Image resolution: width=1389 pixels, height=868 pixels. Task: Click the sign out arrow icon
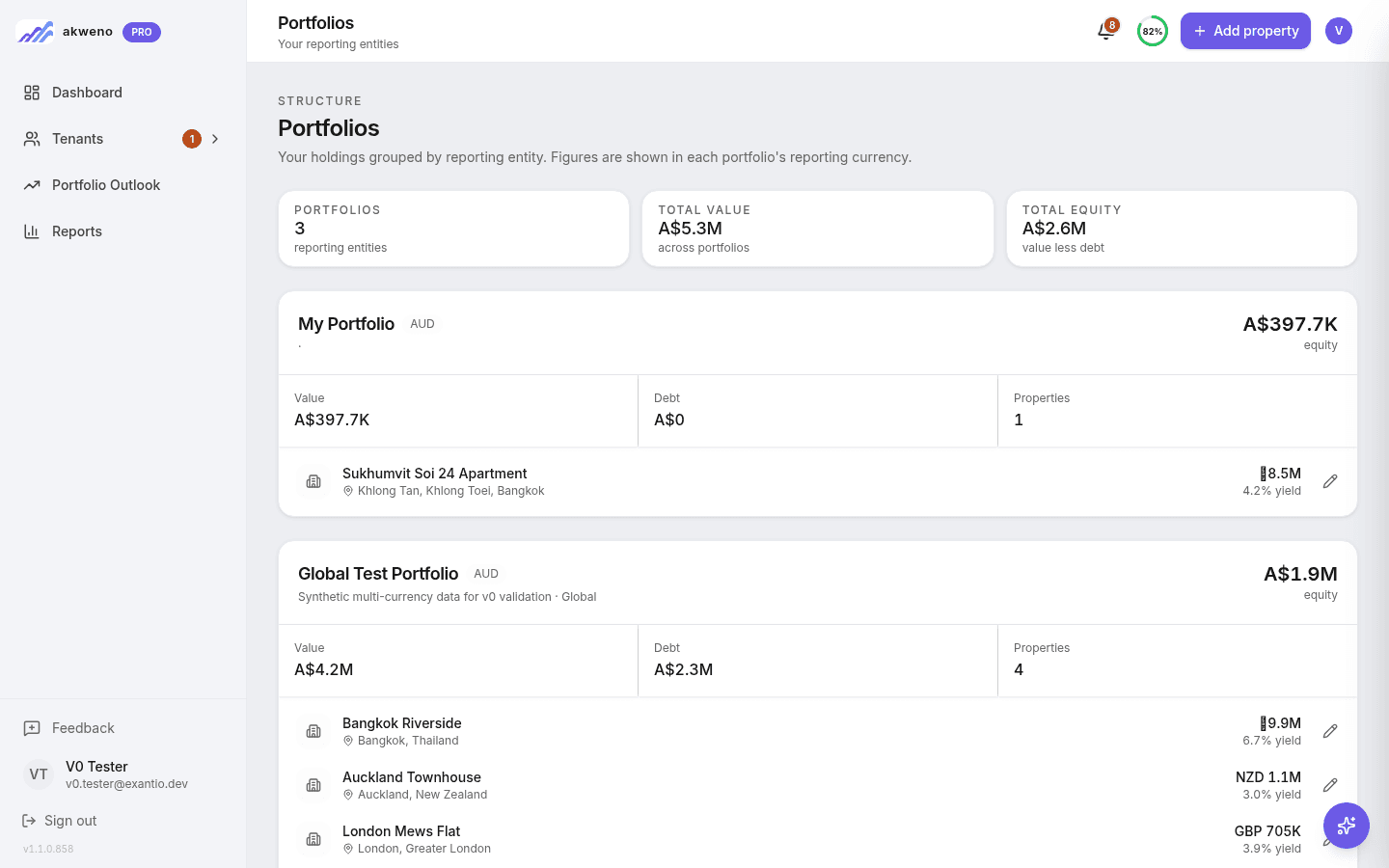pos(29,821)
